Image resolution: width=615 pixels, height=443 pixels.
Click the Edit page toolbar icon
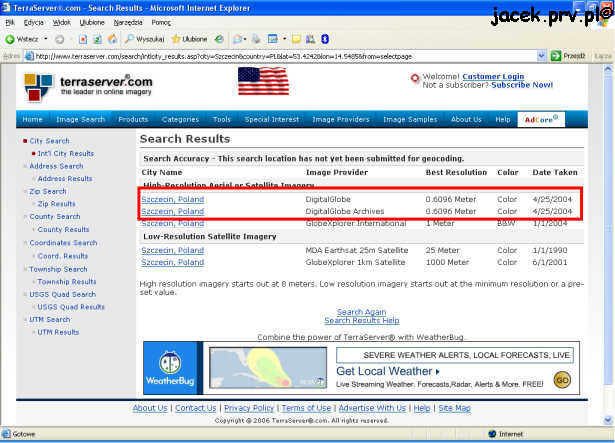point(273,39)
